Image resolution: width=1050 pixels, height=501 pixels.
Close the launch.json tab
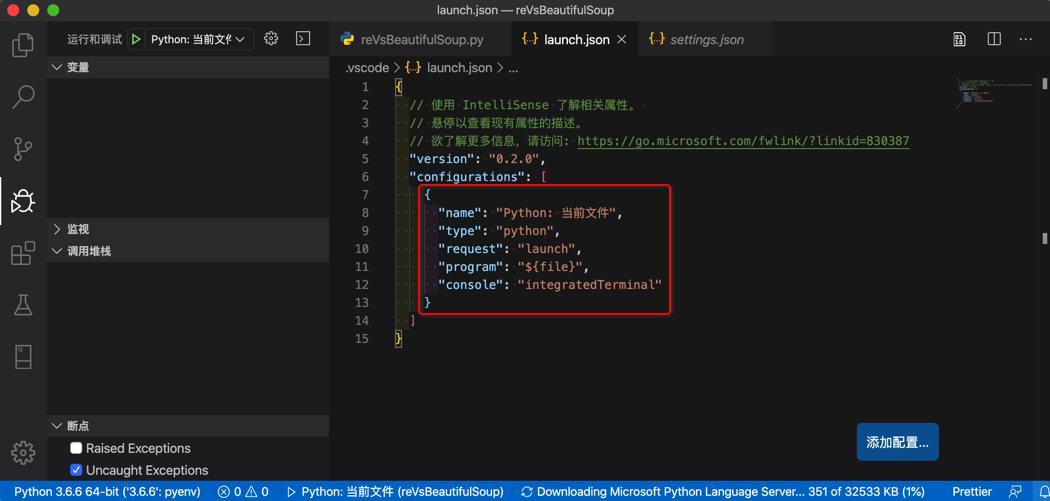tap(621, 40)
